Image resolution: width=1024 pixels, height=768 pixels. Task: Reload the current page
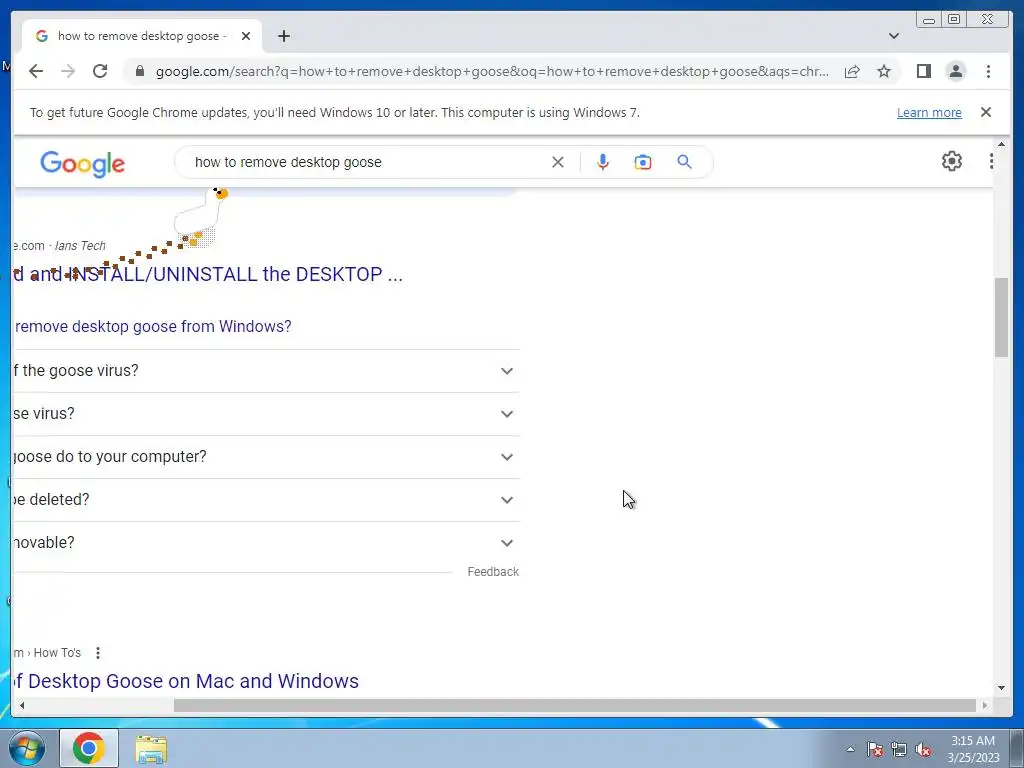(x=100, y=71)
